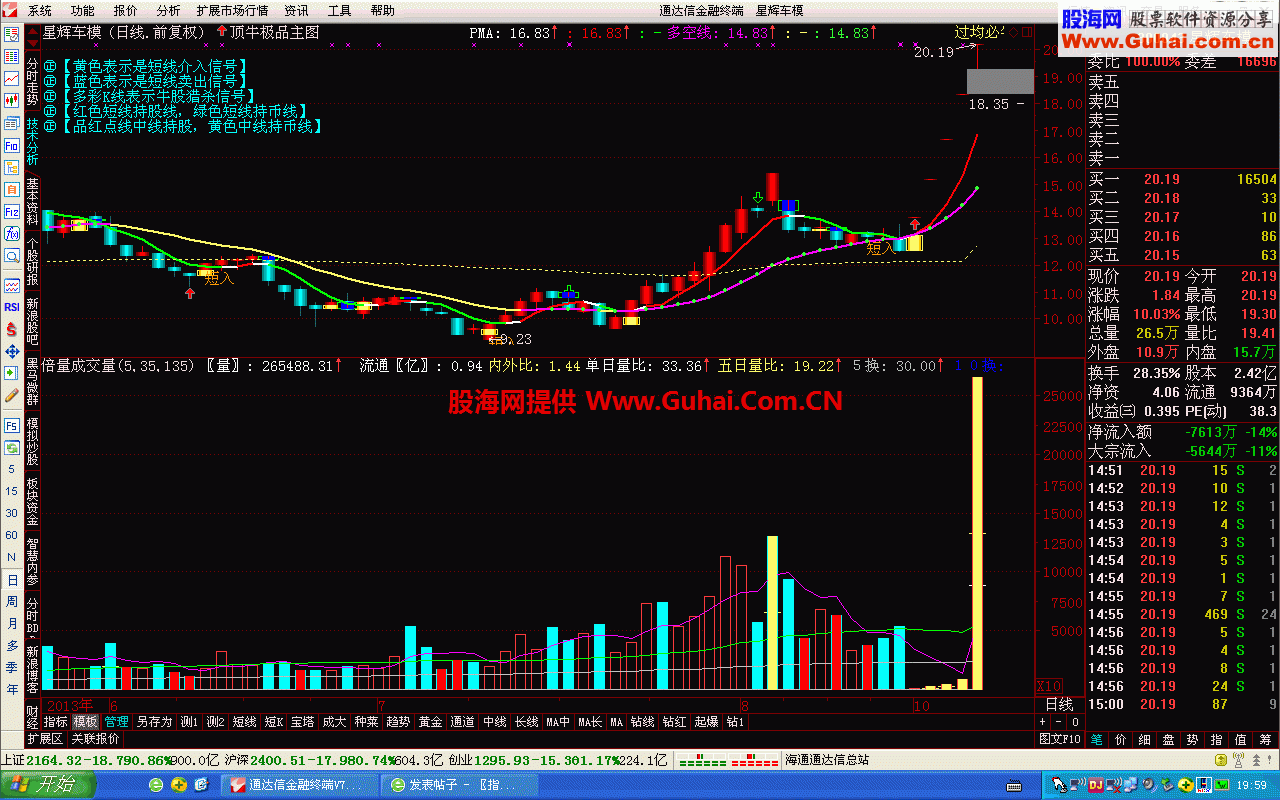The height and width of the screenshot is (800, 1280).
Task: Open the 报价 menu
Action: (x=126, y=10)
